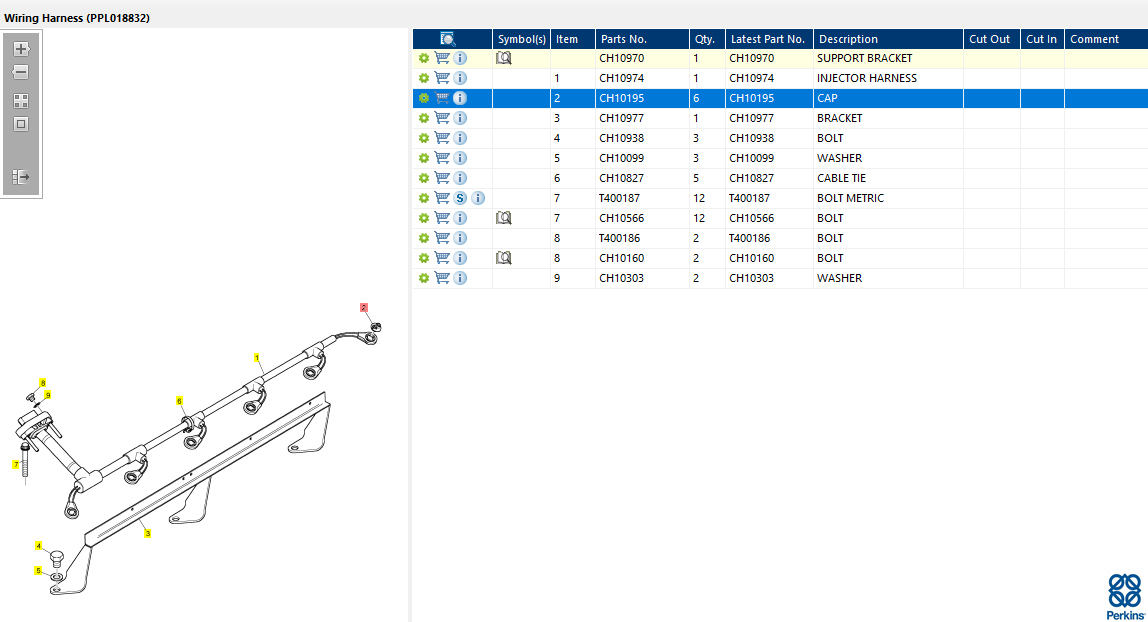Click green gear icon for CH10827 Cable Tie
The height and width of the screenshot is (622, 1148).
click(424, 178)
